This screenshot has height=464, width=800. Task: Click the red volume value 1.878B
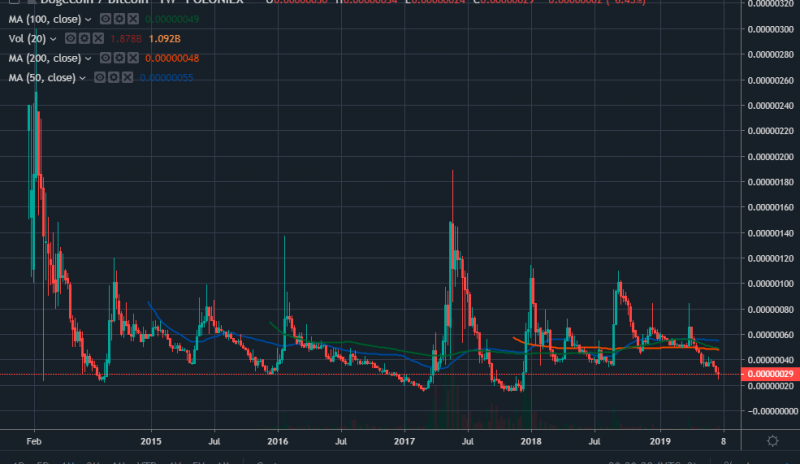point(126,38)
